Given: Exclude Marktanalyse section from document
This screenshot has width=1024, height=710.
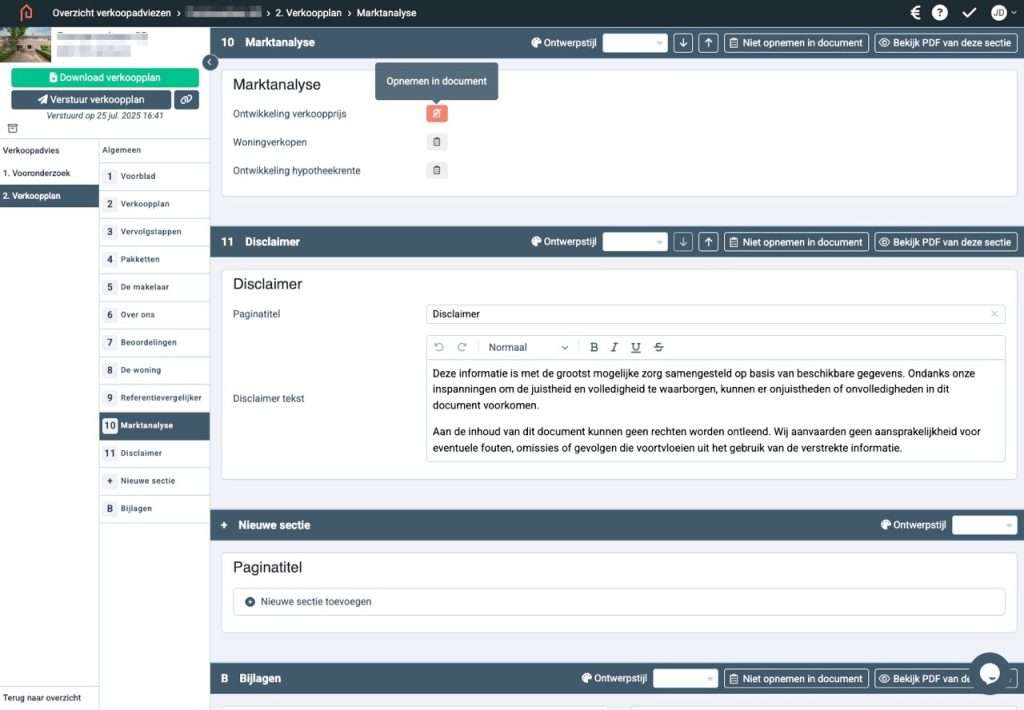Looking at the screenshot, I should click(x=796, y=42).
